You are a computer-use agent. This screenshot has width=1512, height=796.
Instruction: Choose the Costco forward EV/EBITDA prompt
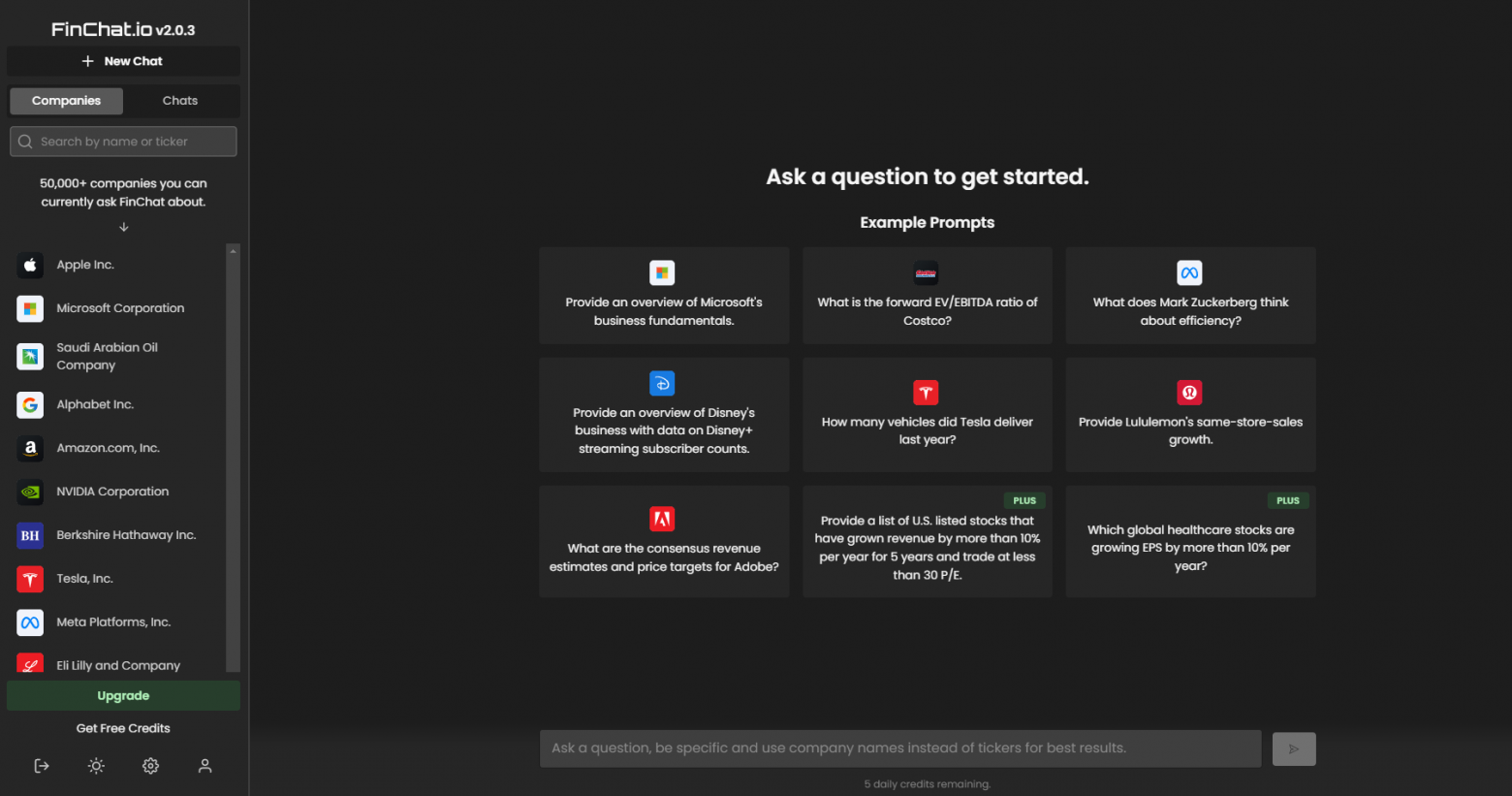[x=927, y=296]
